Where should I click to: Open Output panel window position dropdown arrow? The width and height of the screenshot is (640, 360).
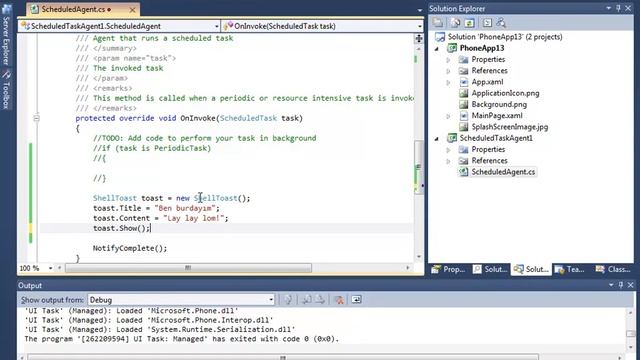tap(611, 285)
